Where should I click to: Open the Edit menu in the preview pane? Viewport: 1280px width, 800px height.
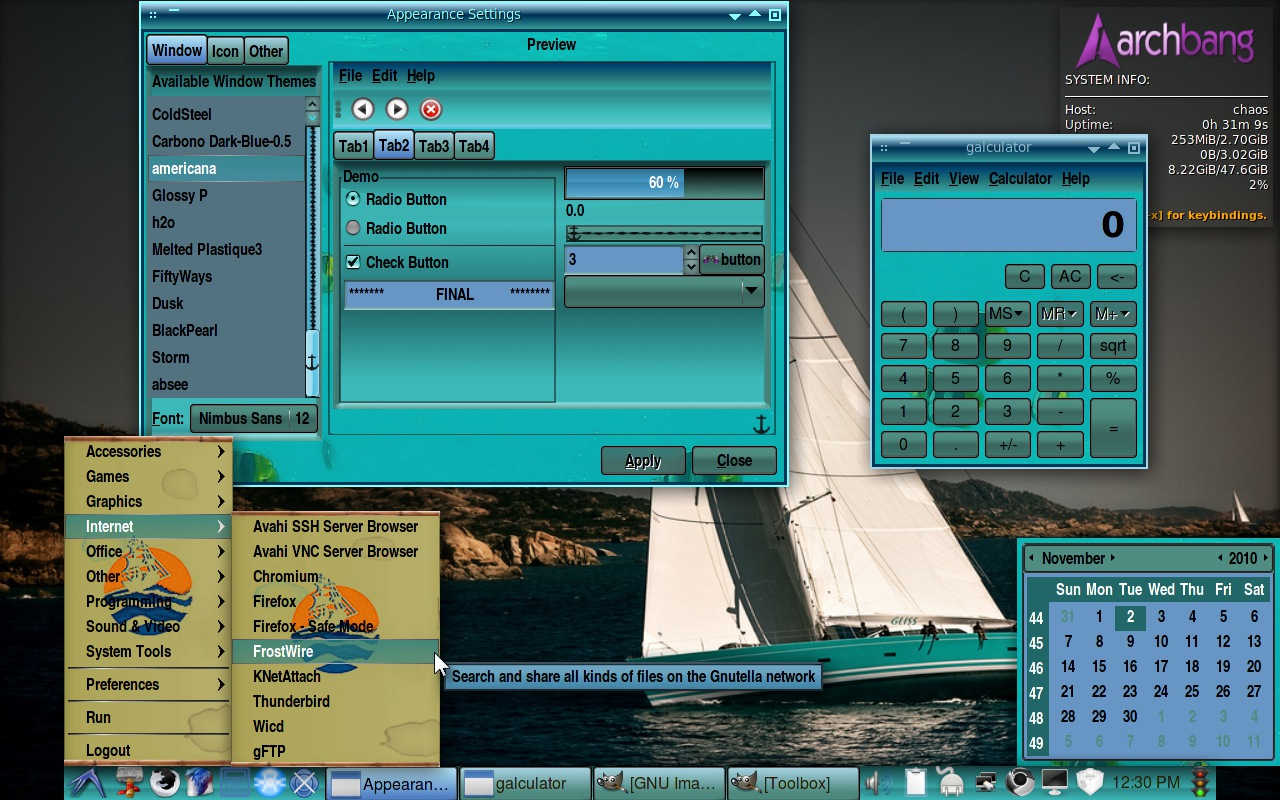(x=385, y=75)
